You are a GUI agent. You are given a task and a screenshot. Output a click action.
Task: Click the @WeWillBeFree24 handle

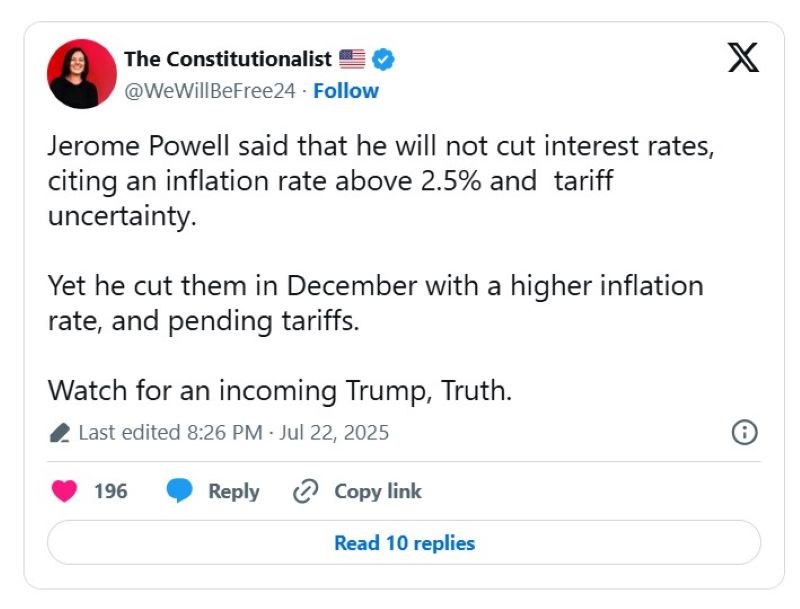point(210,91)
